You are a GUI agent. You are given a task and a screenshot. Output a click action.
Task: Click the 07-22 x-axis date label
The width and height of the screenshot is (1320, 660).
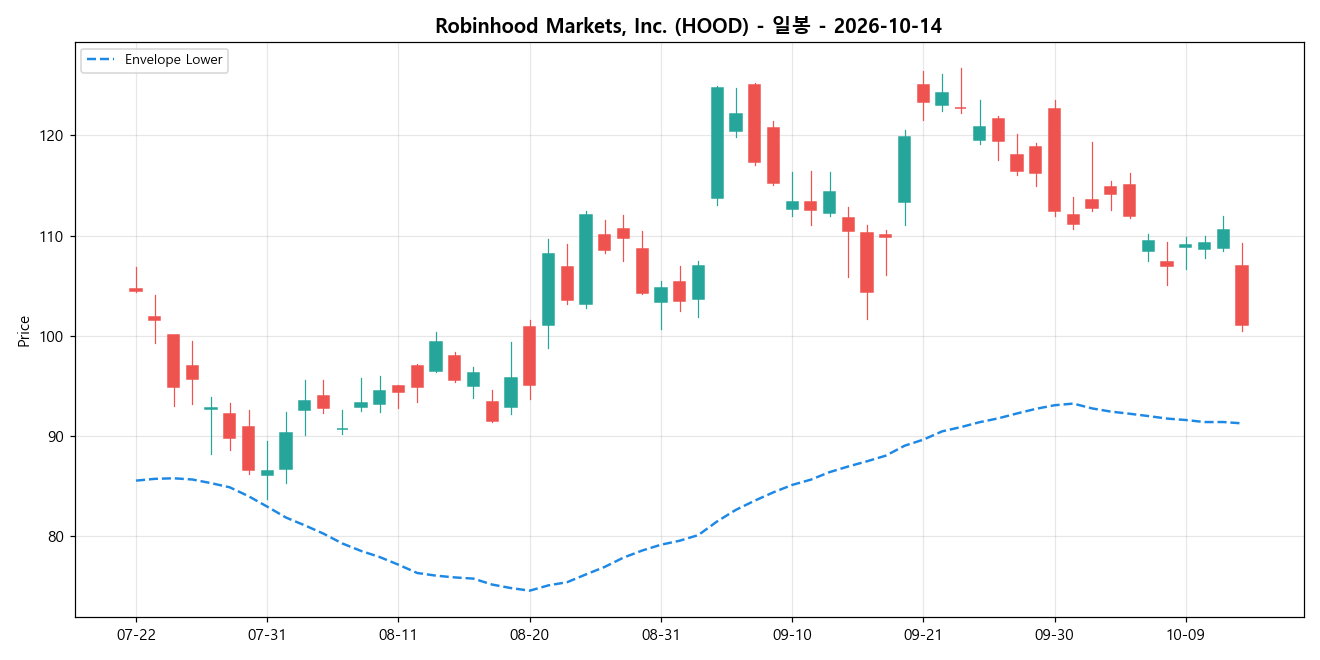[136, 635]
